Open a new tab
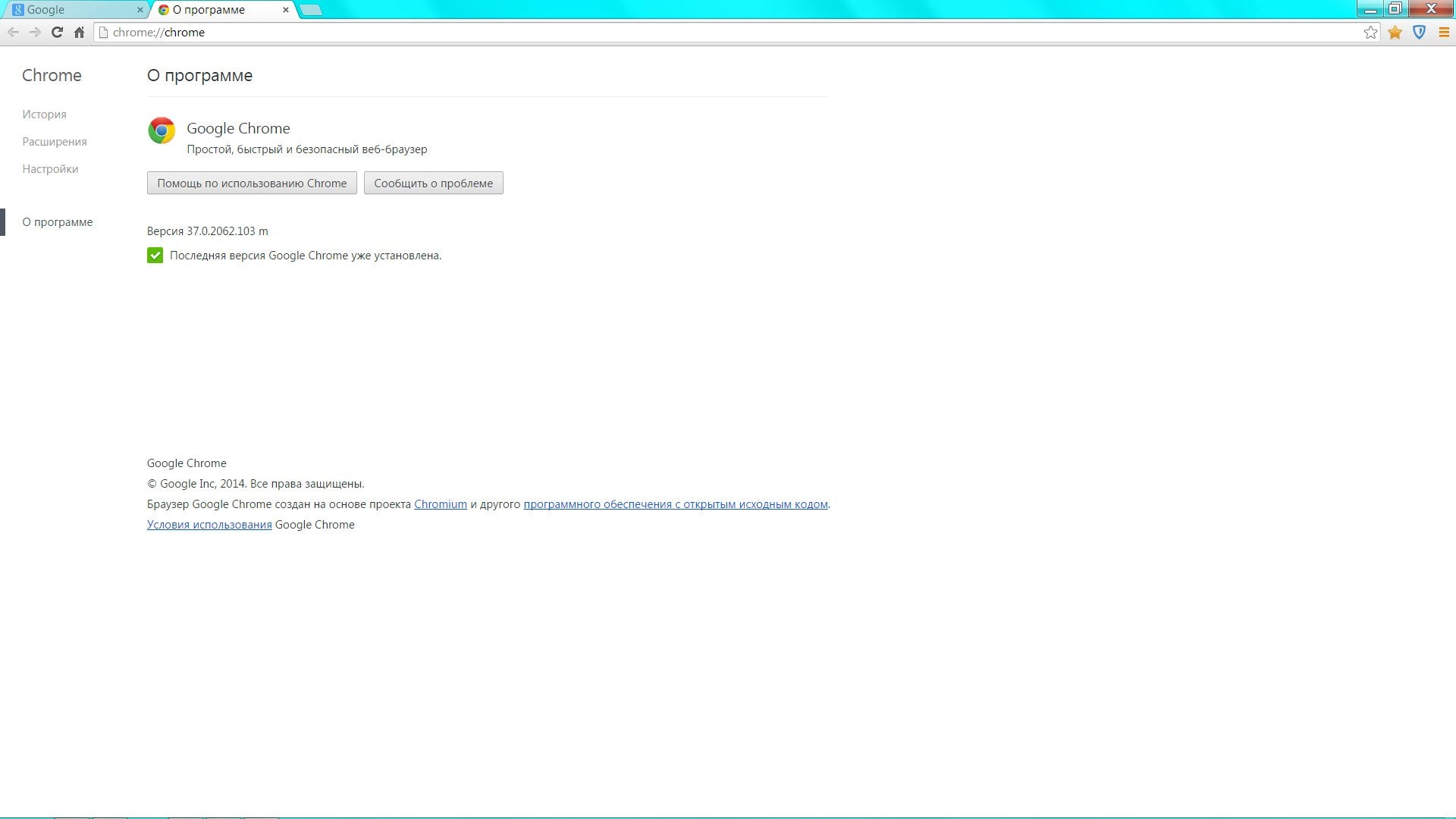Viewport: 1456px width, 819px height. click(311, 10)
